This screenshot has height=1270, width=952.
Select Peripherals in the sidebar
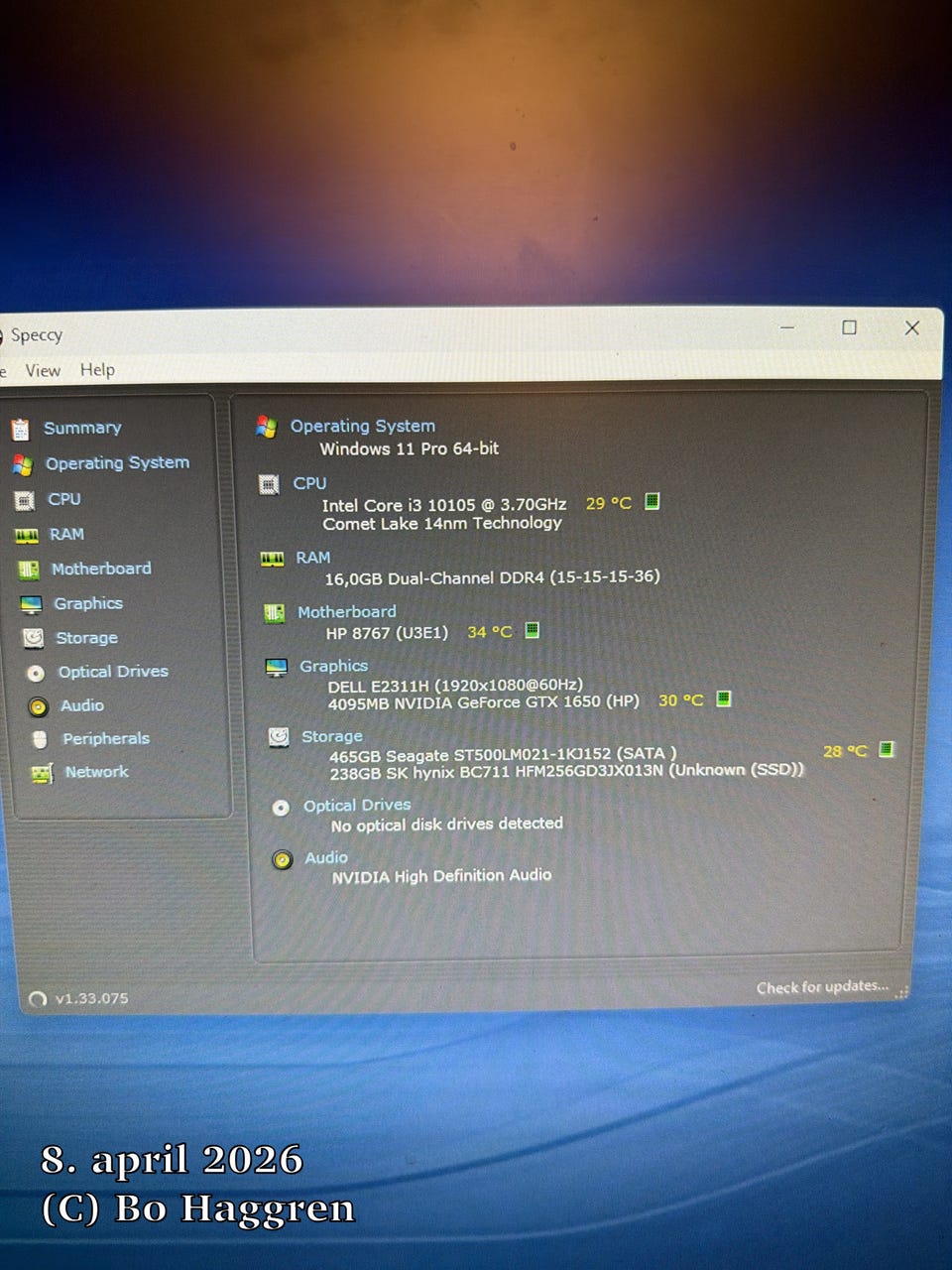pos(106,739)
